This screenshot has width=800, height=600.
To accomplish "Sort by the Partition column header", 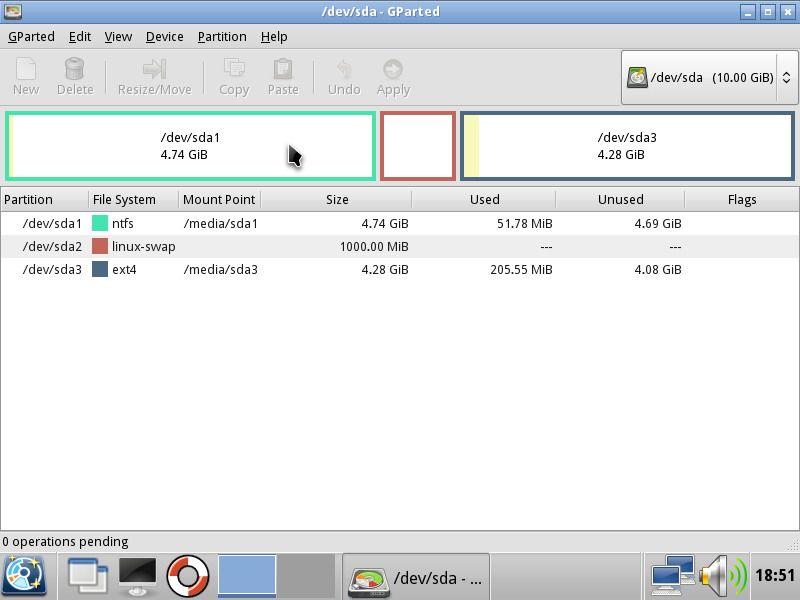I will [44, 199].
